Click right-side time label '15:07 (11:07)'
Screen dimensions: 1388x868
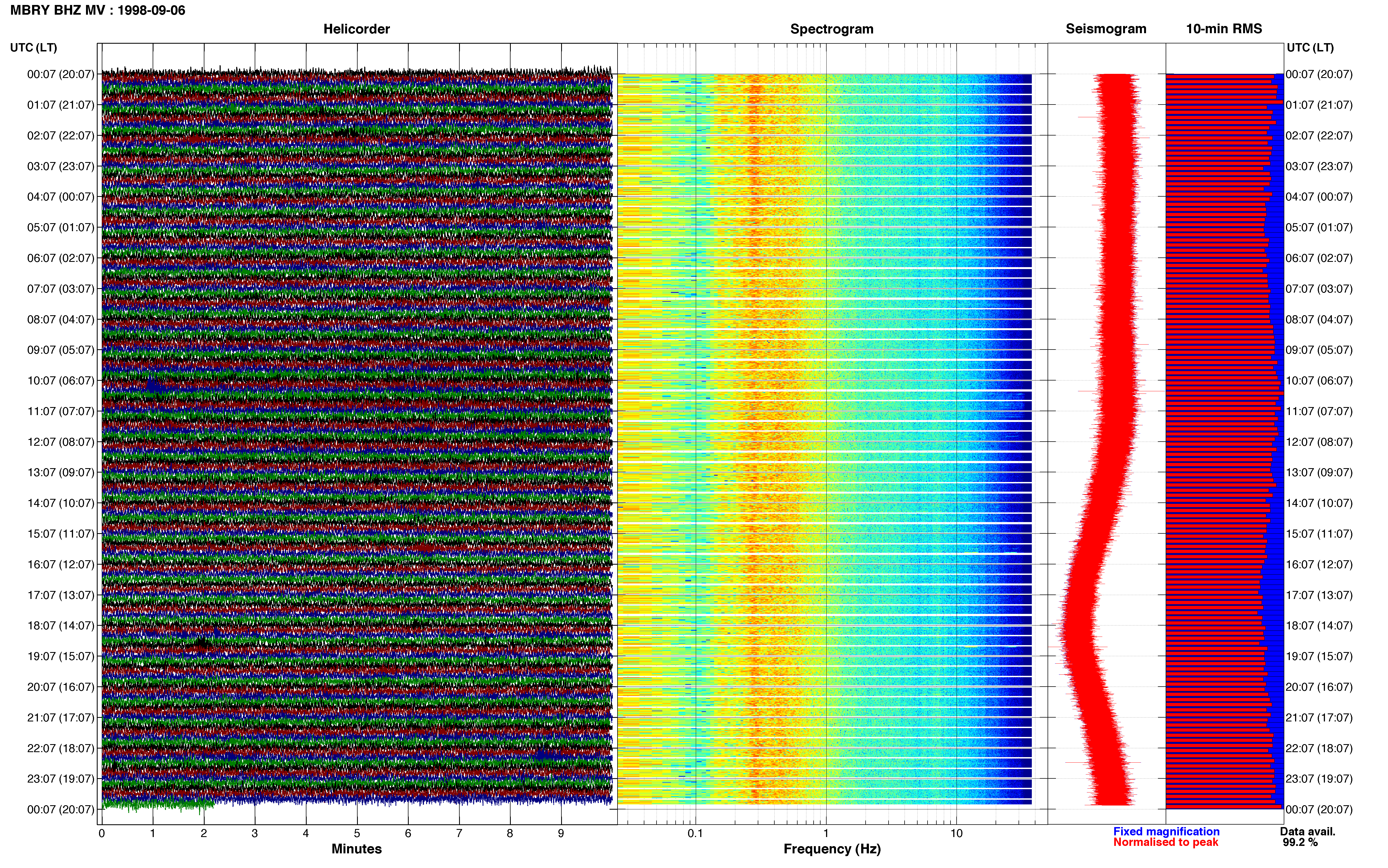[x=1319, y=534]
